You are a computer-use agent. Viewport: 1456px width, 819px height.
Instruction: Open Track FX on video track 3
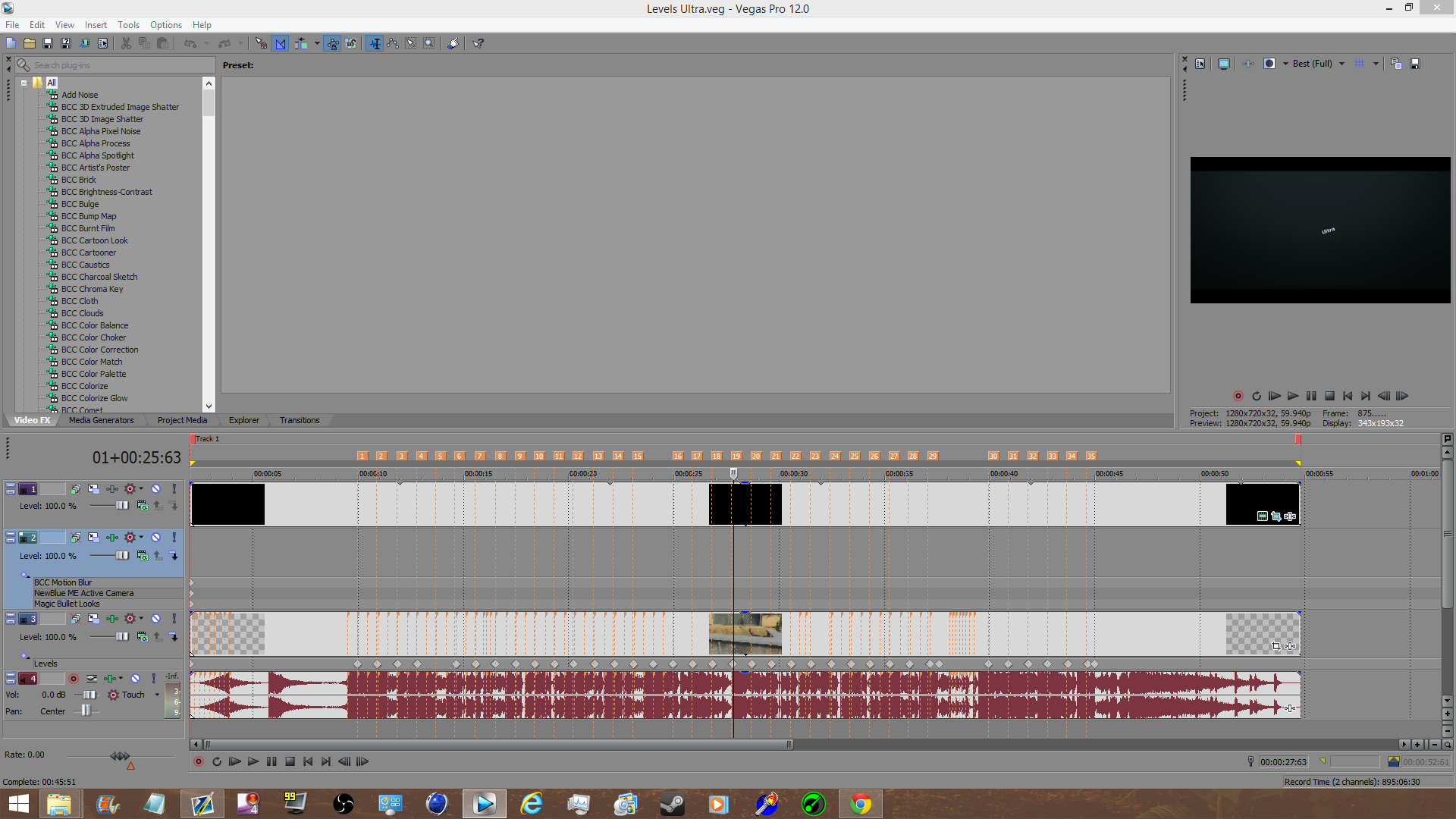(111, 619)
